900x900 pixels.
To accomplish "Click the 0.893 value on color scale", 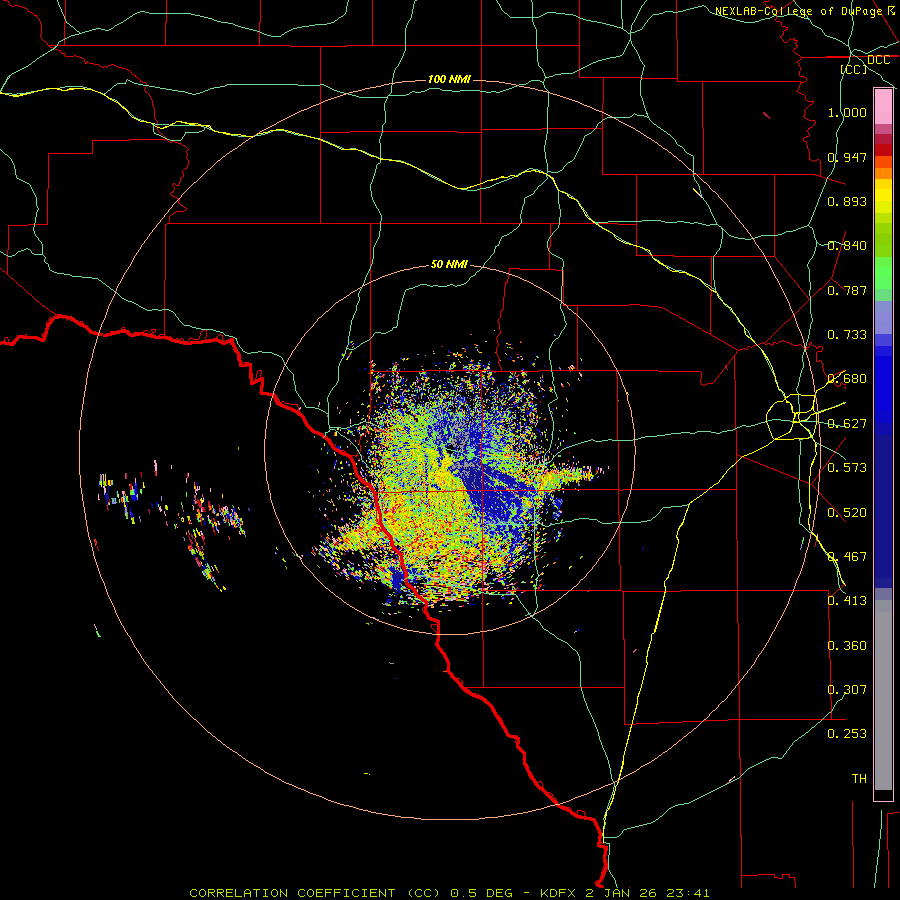I will 847,201.
